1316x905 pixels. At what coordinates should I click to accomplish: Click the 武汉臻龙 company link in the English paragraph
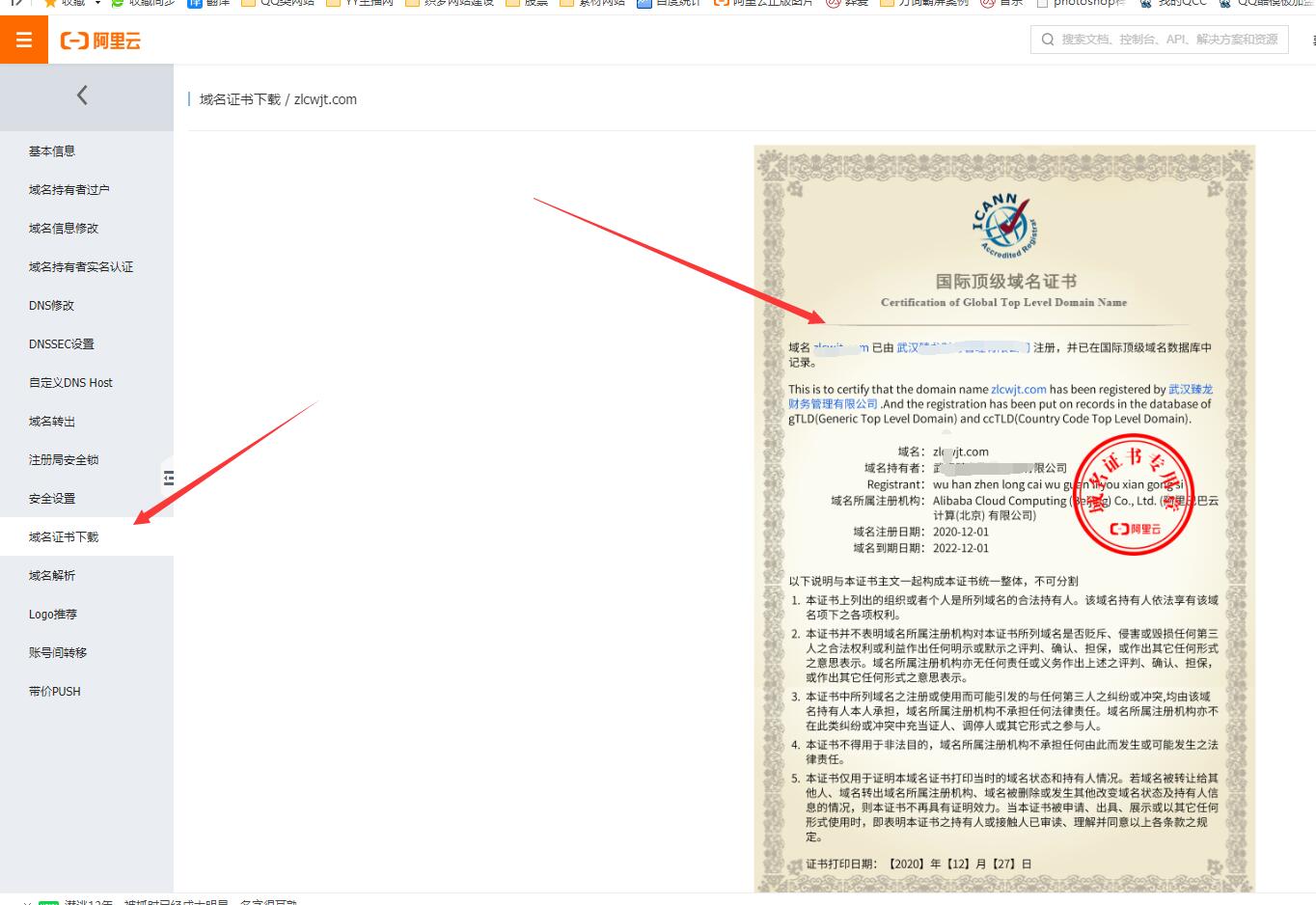(1001, 397)
